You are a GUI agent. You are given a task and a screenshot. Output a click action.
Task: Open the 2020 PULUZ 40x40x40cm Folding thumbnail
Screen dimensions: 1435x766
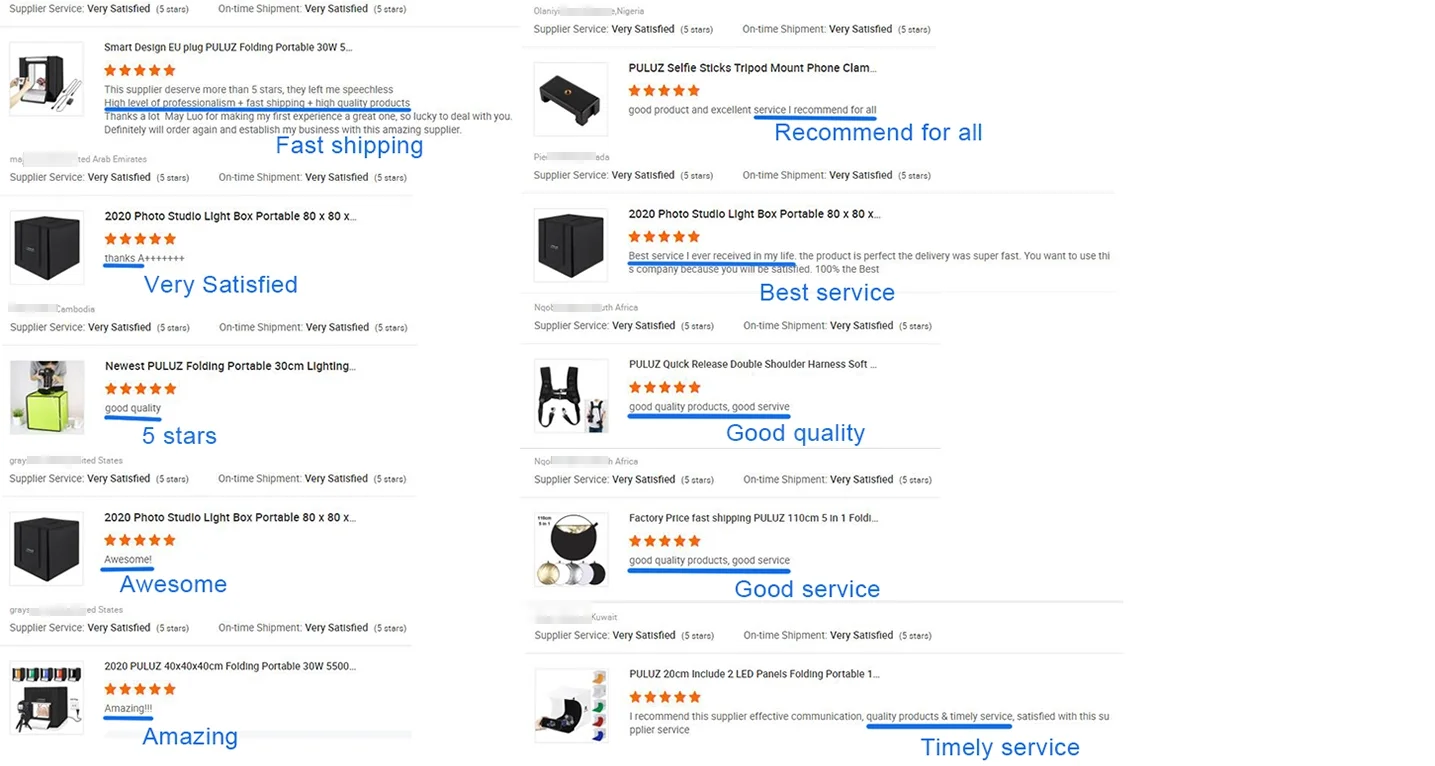pyautogui.click(x=46, y=699)
